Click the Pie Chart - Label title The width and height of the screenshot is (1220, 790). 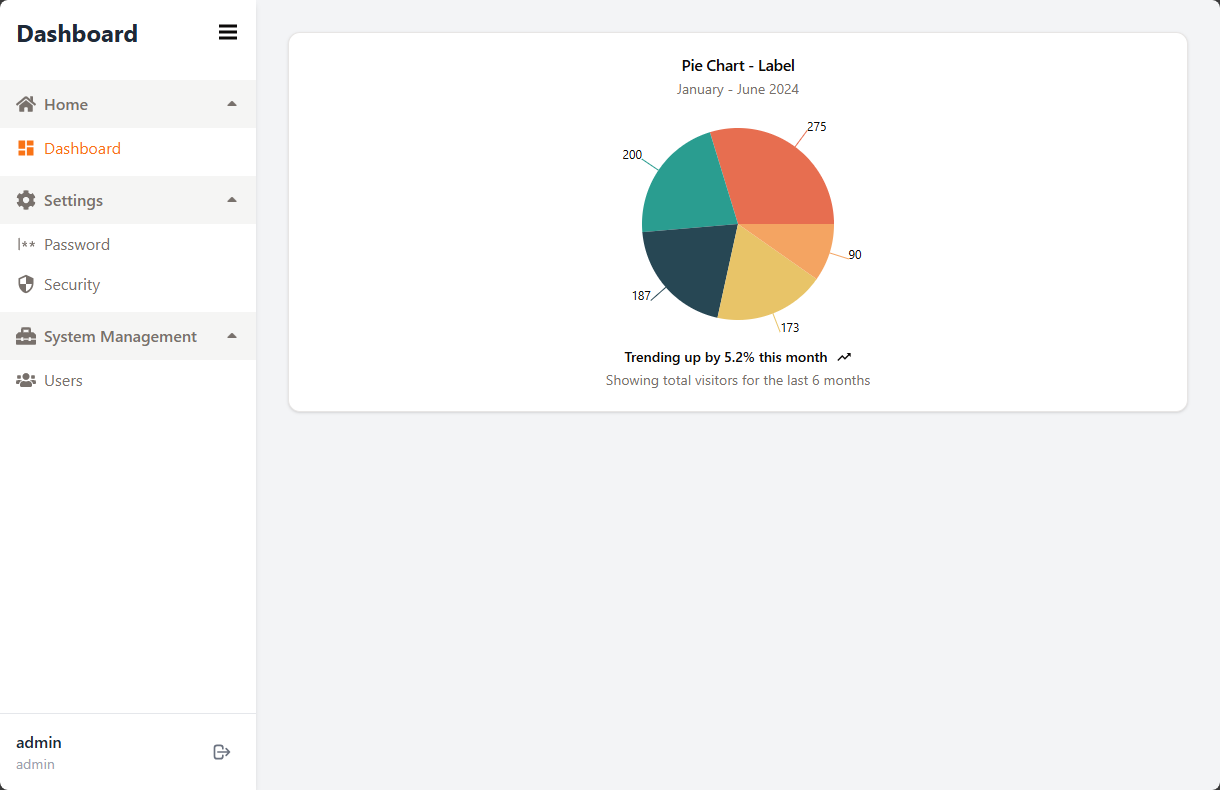pyautogui.click(x=738, y=66)
